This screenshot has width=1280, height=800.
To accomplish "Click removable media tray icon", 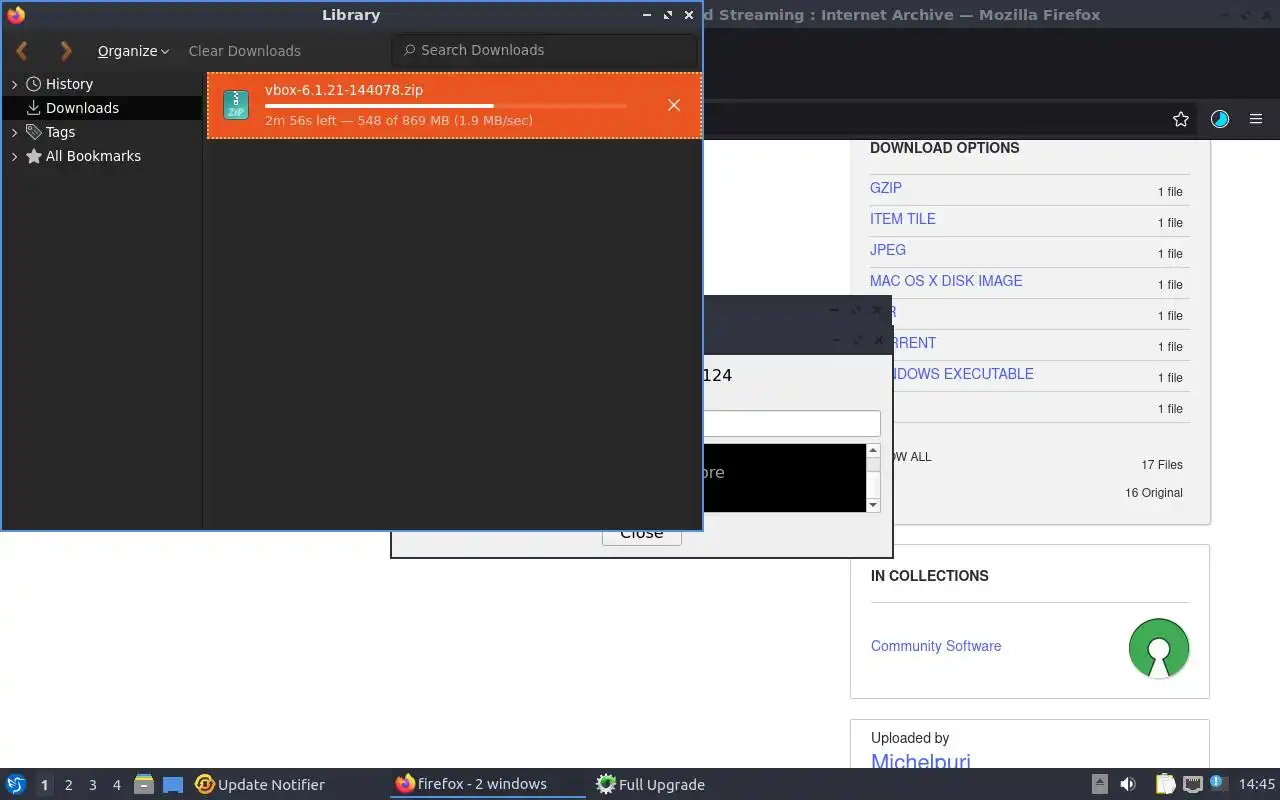I will (1099, 784).
